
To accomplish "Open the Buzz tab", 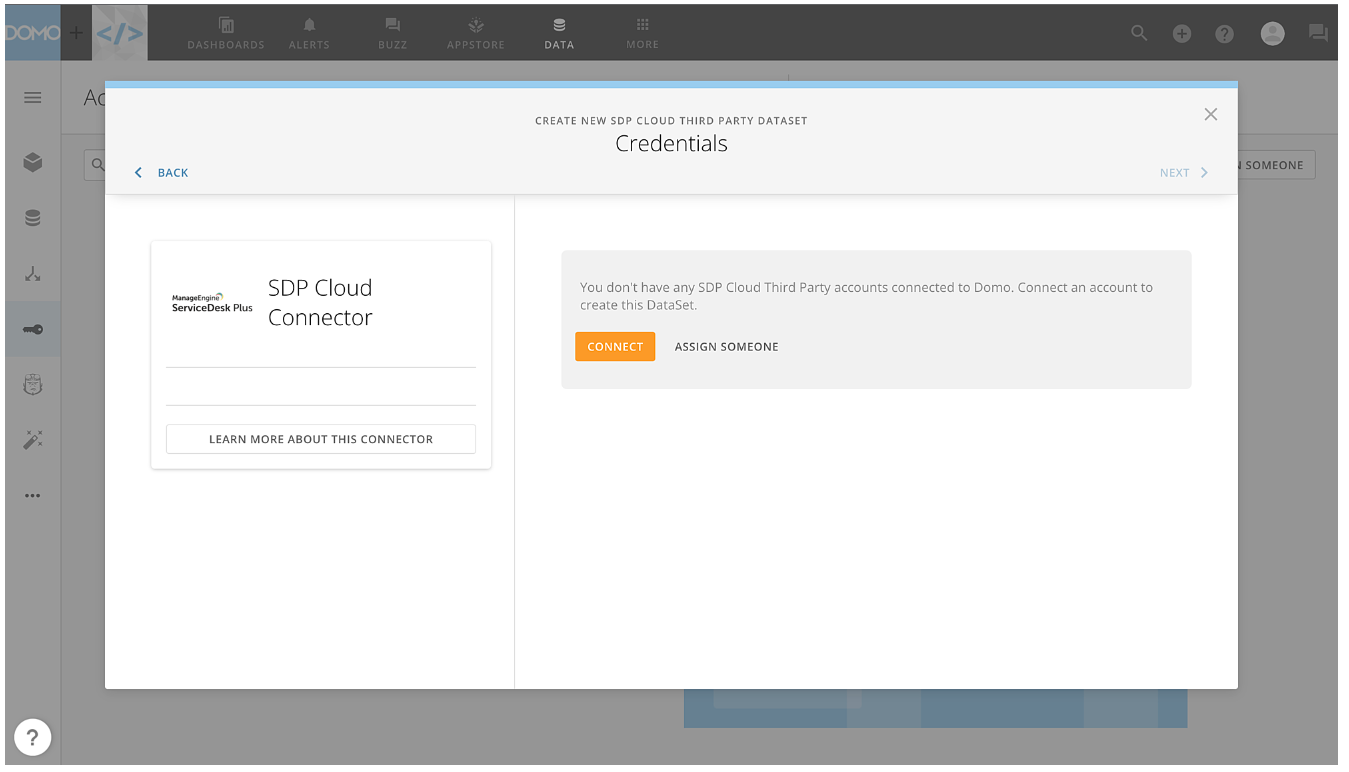I will point(393,33).
